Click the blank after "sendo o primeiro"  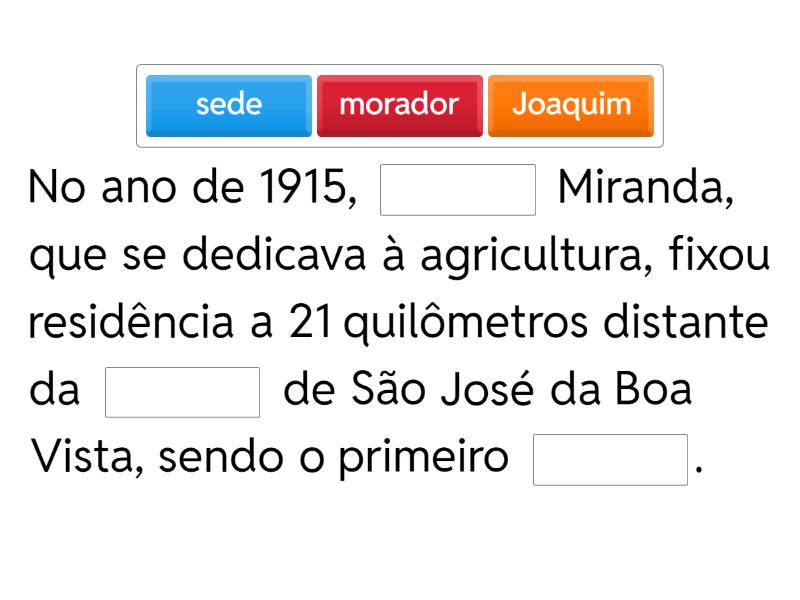(x=610, y=459)
